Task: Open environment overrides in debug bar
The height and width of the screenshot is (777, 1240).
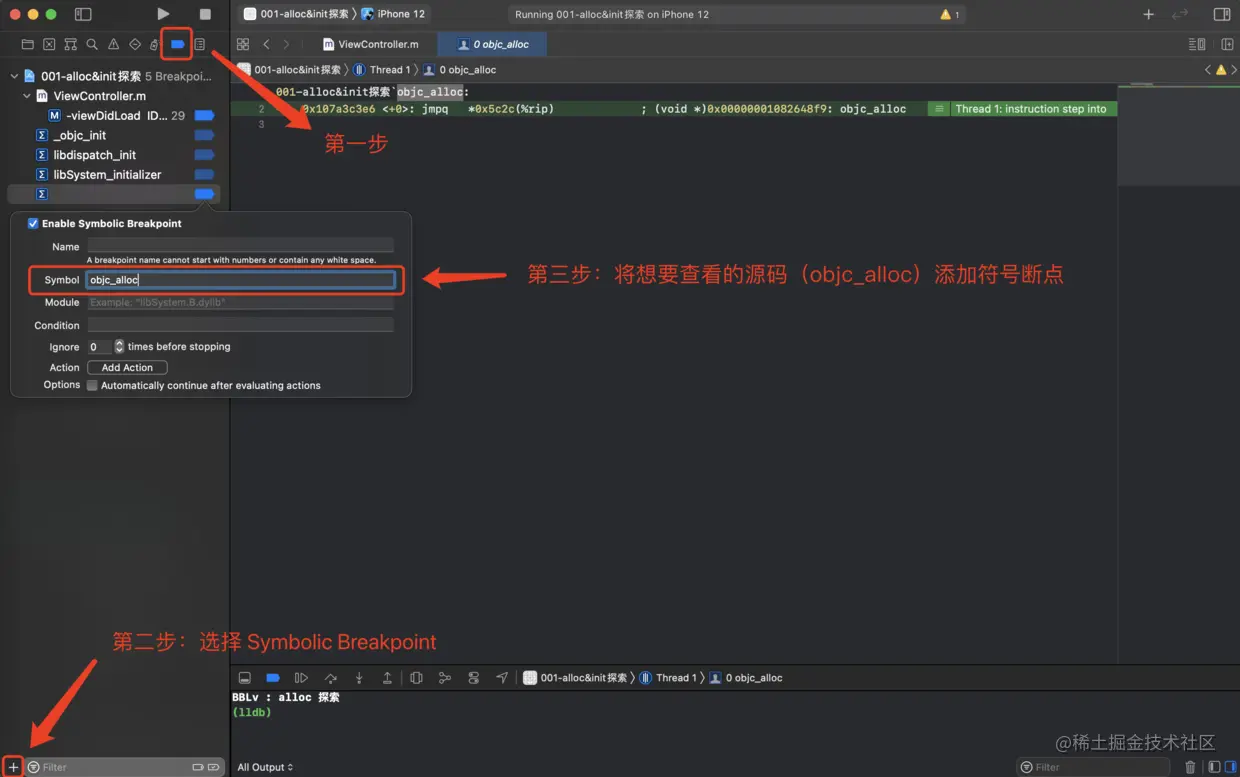Action: (474, 678)
